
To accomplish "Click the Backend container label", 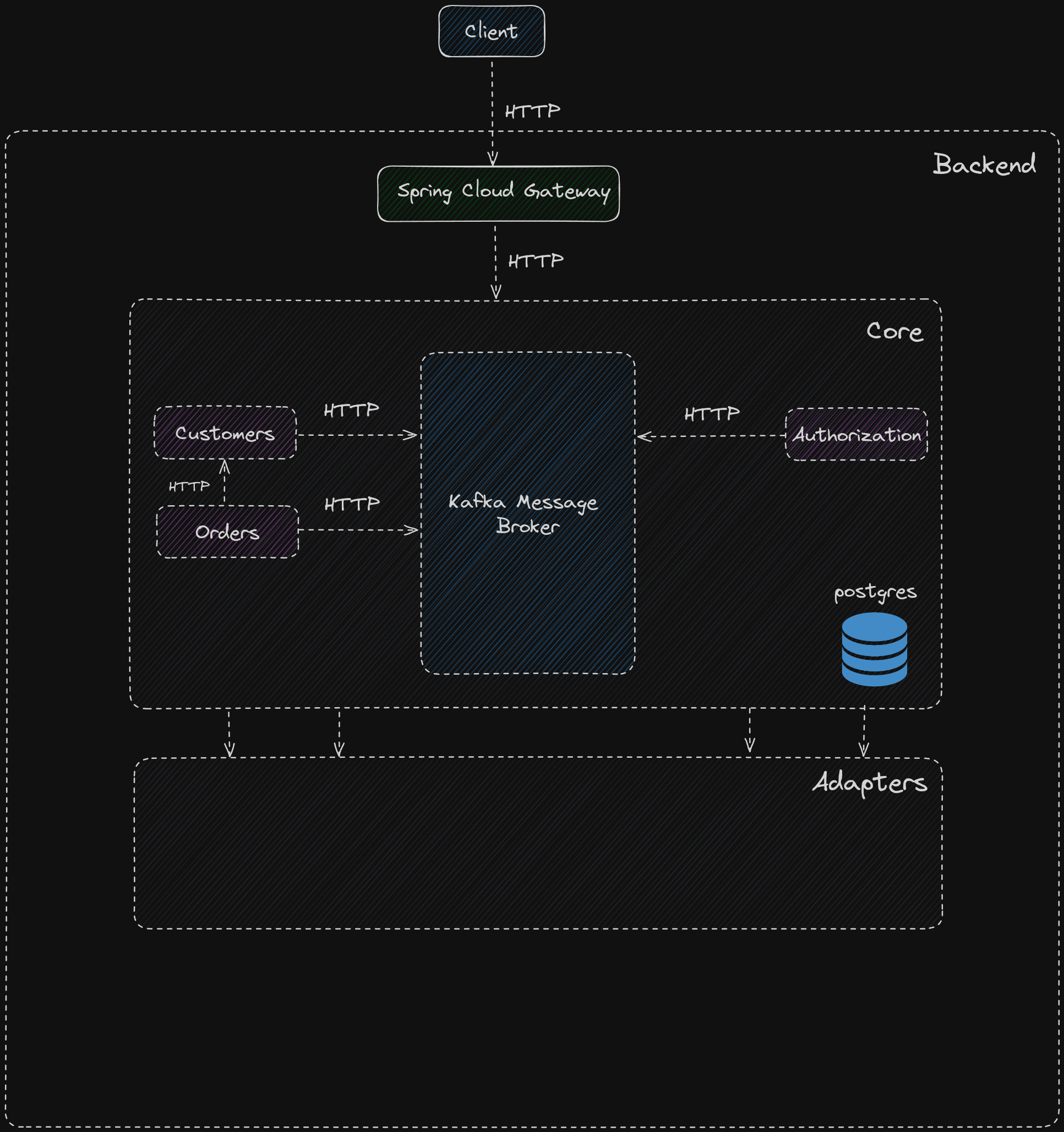I will [984, 165].
